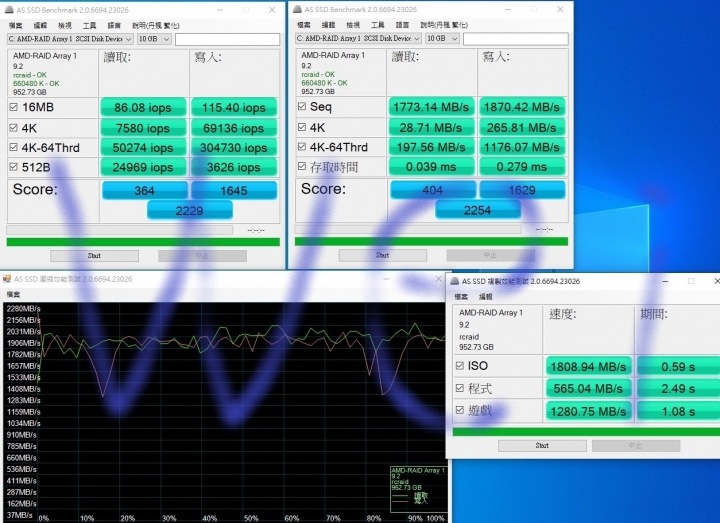Click the 0.039 ms access time value
Viewport: 720px width, 523px height.
tap(431, 167)
